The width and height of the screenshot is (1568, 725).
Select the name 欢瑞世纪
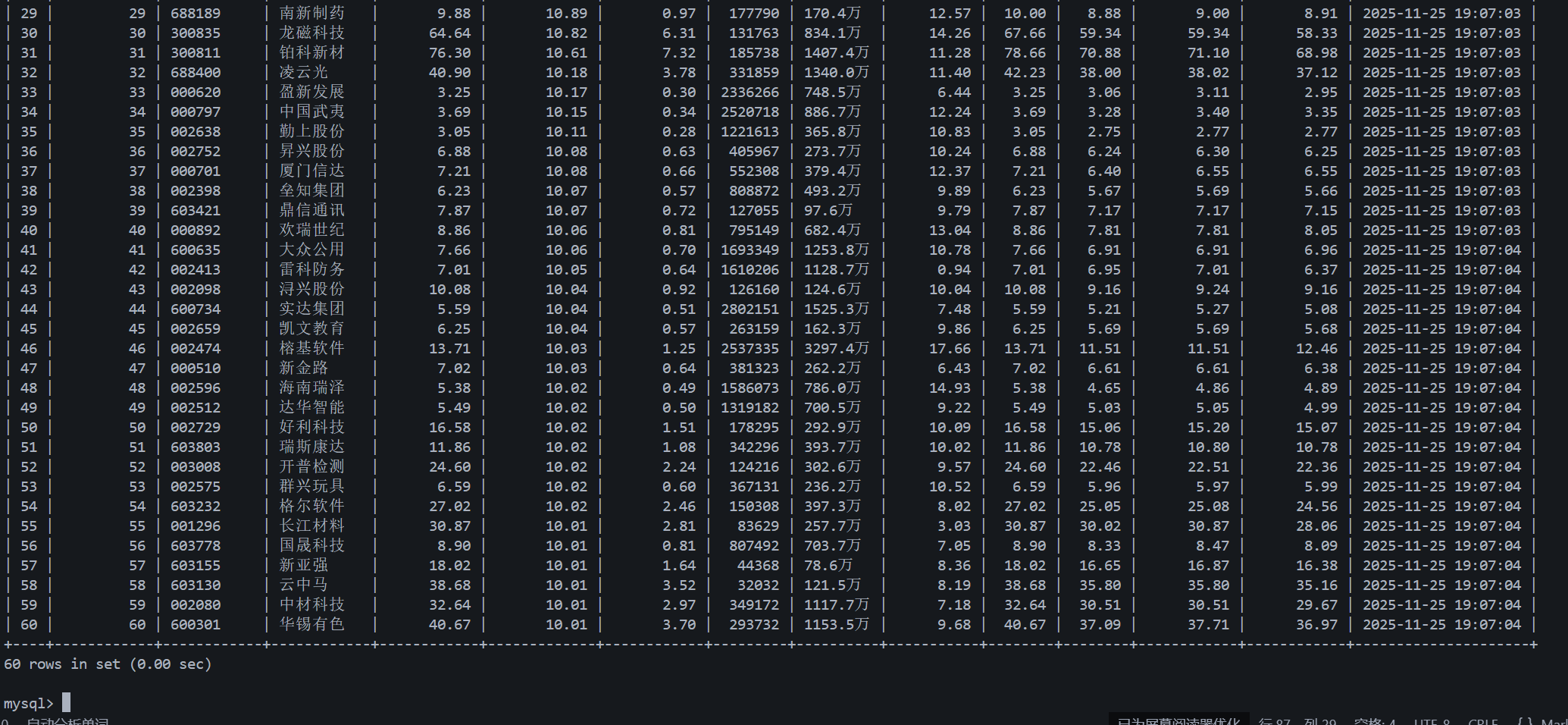pyautogui.click(x=311, y=231)
